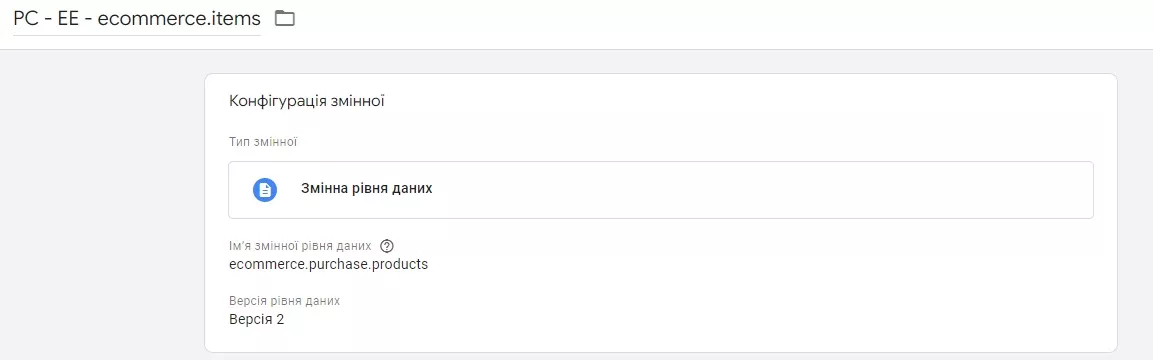
Task: Select the Змінна рівня даних type label
Action: 366,189
